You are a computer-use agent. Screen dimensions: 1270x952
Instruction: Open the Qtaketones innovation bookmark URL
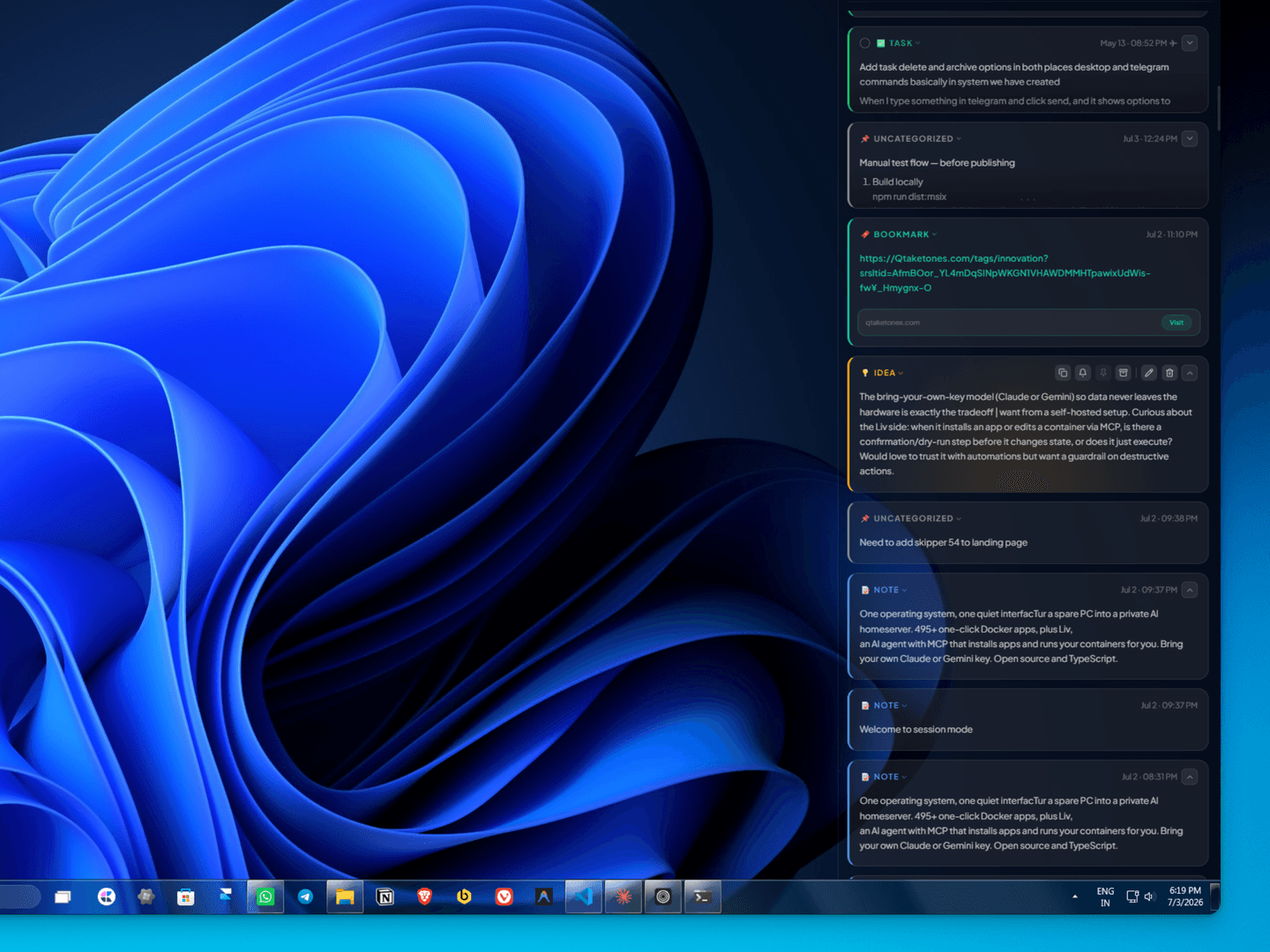1005,273
